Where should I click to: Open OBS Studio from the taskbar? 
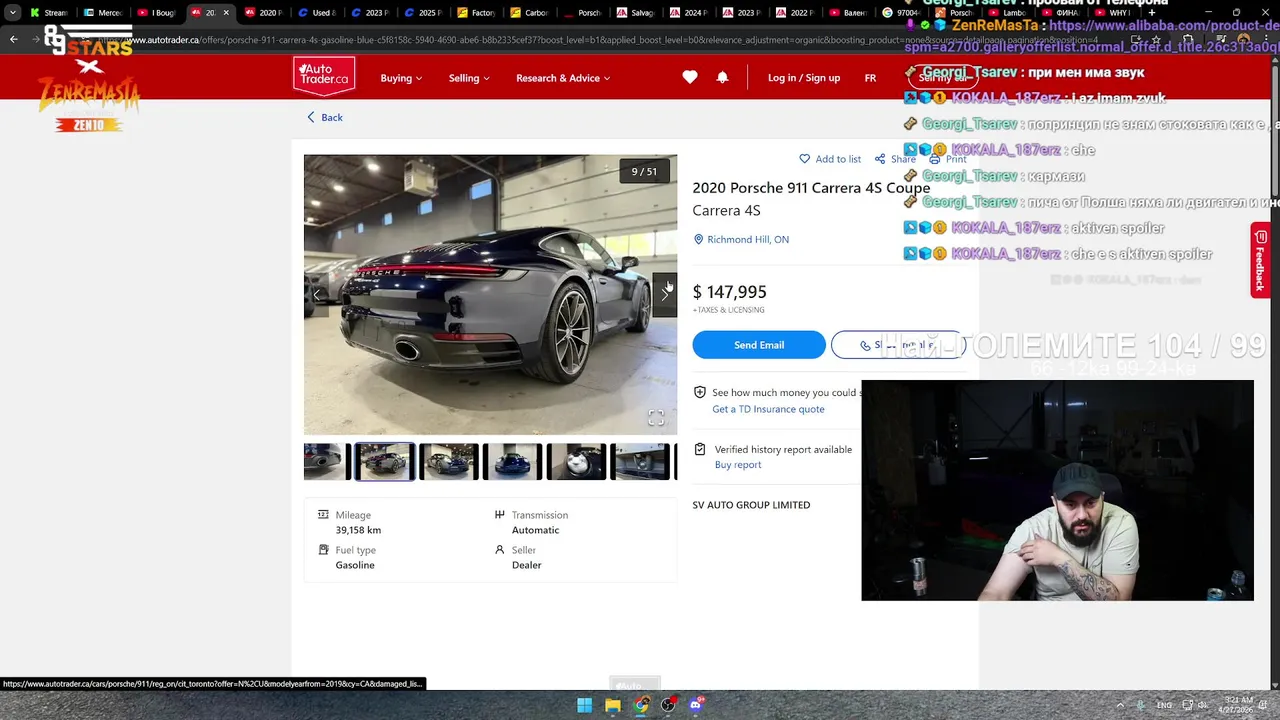668,705
